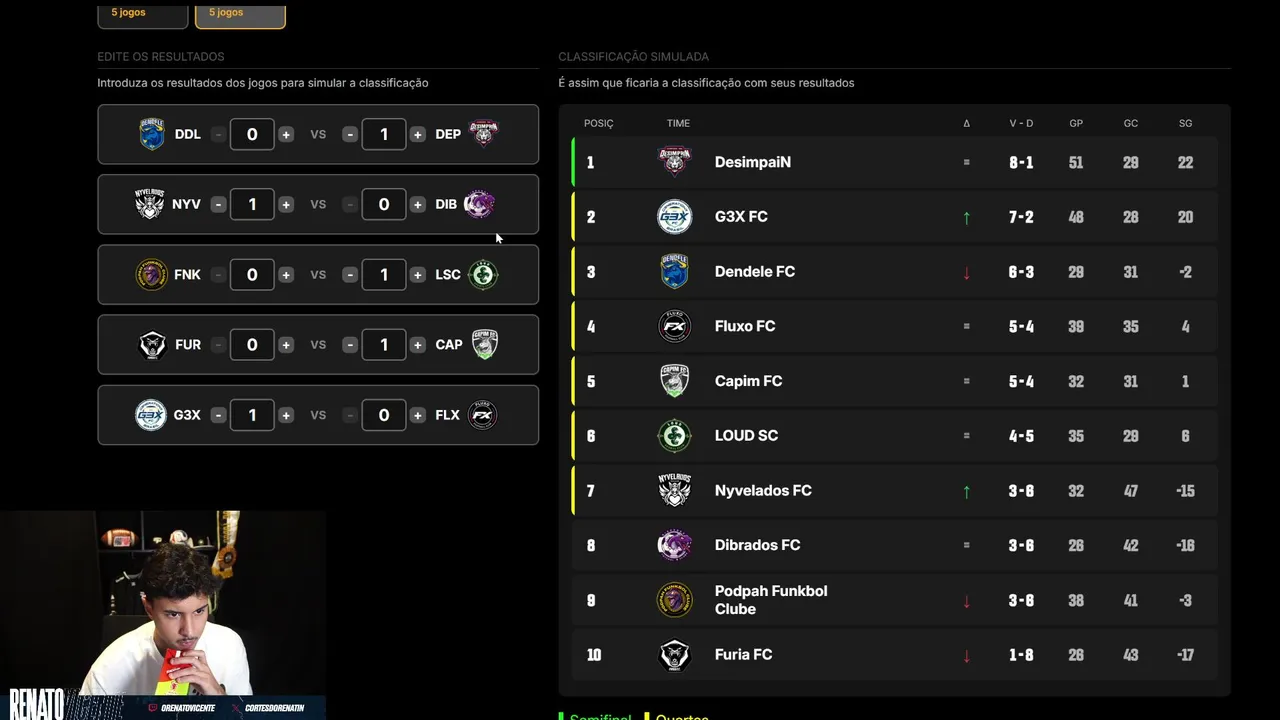
Task: Click the NYV team logo in match list
Action: [150, 204]
